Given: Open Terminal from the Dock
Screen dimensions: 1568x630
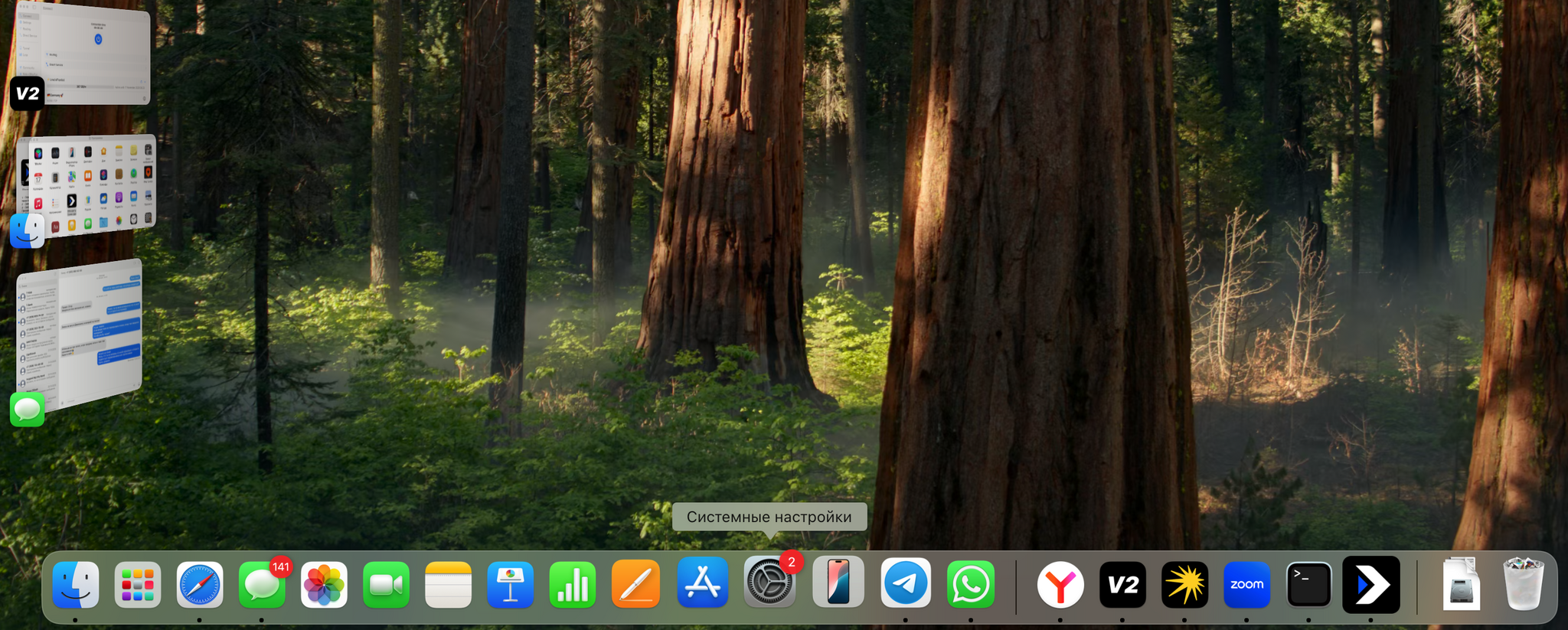Looking at the screenshot, I should 1308,585.
